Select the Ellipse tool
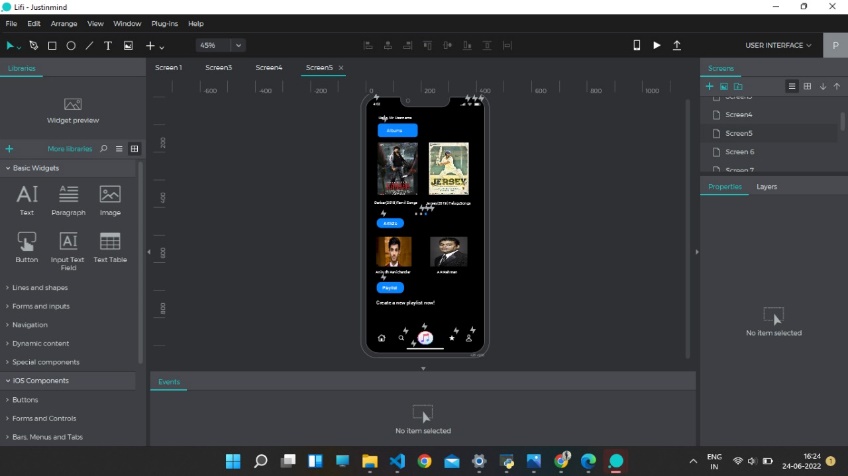848x476 pixels. pos(71,45)
